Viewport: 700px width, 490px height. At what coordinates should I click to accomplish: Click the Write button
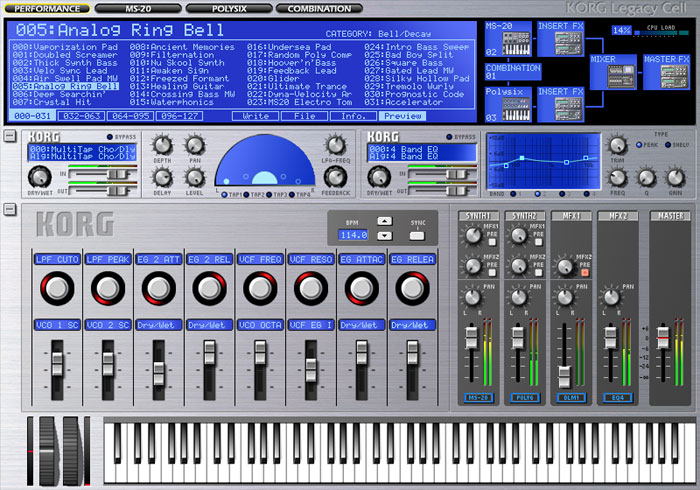(256, 116)
